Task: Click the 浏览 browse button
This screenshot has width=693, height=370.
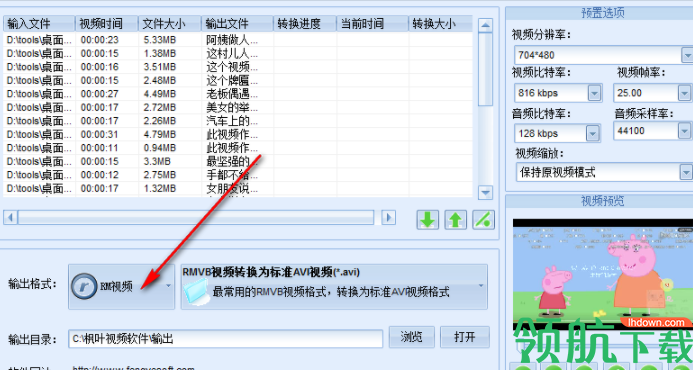Action: [x=411, y=337]
